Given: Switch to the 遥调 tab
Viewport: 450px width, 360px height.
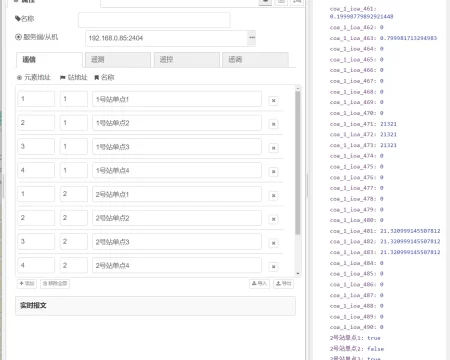Looking at the screenshot, I should (x=255, y=60).
